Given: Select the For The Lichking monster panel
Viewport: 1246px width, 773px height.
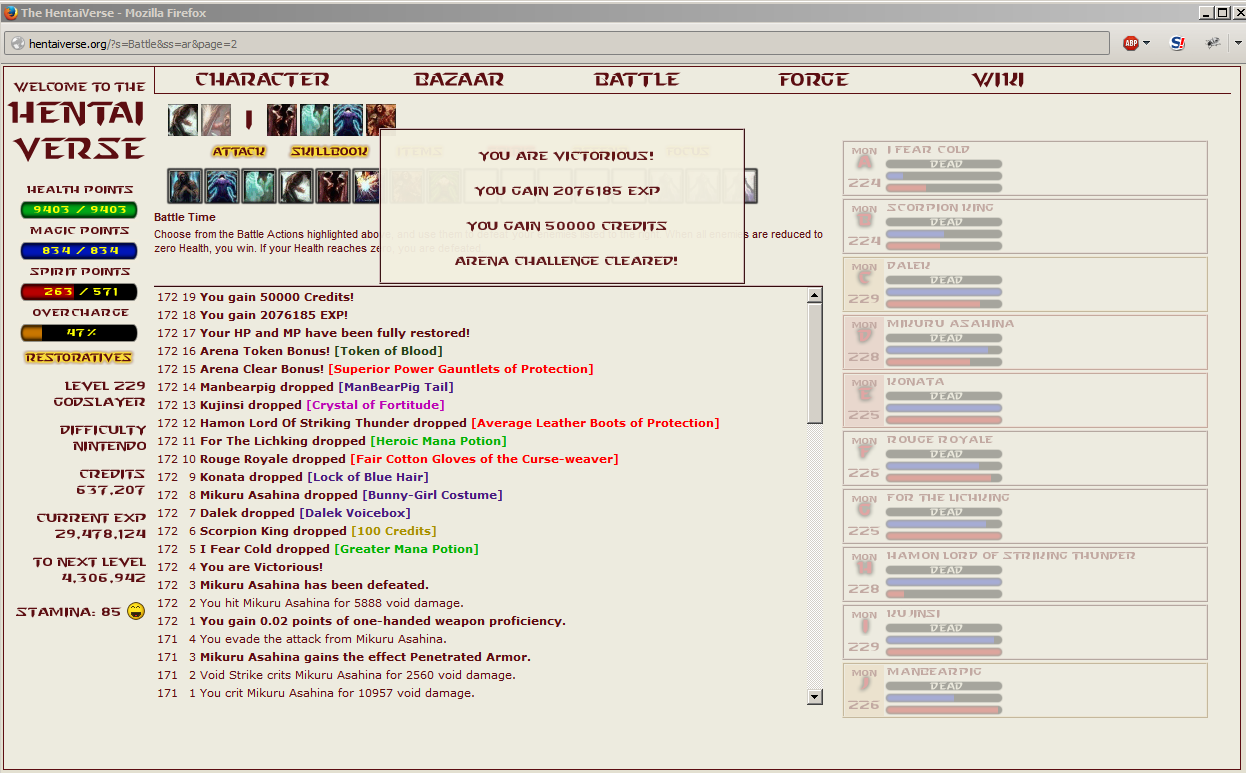Looking at the screenshot, I should (x=1025, y=516).
